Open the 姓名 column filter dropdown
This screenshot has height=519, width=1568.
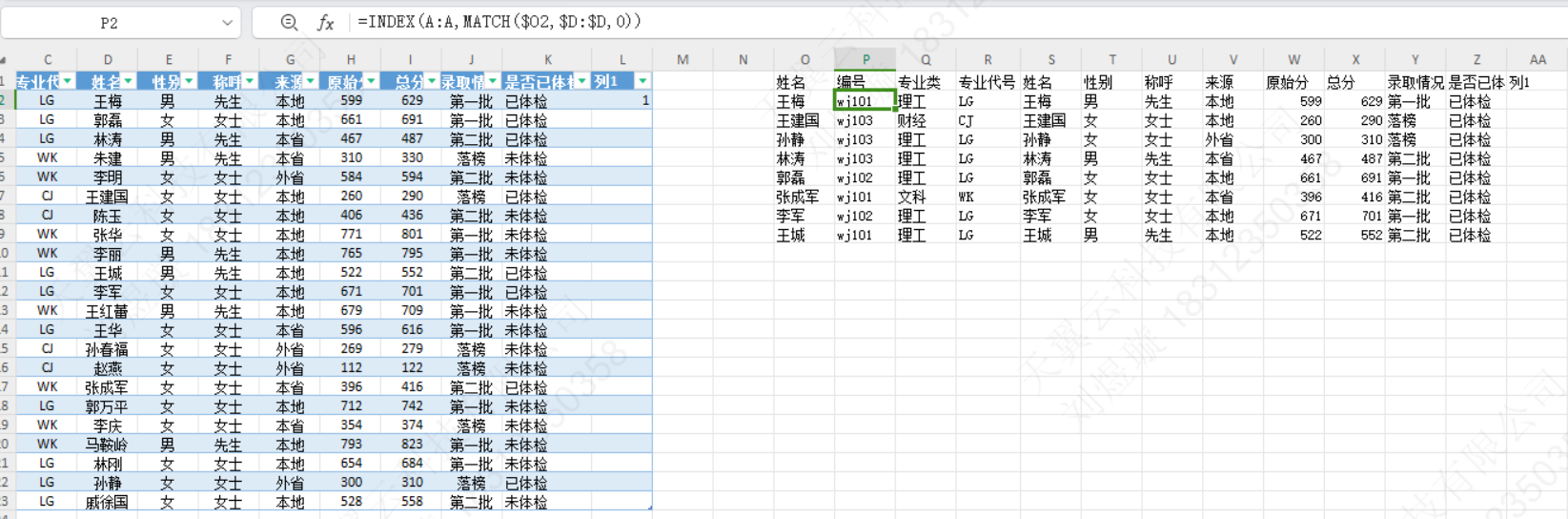click(x=129, y=81)
